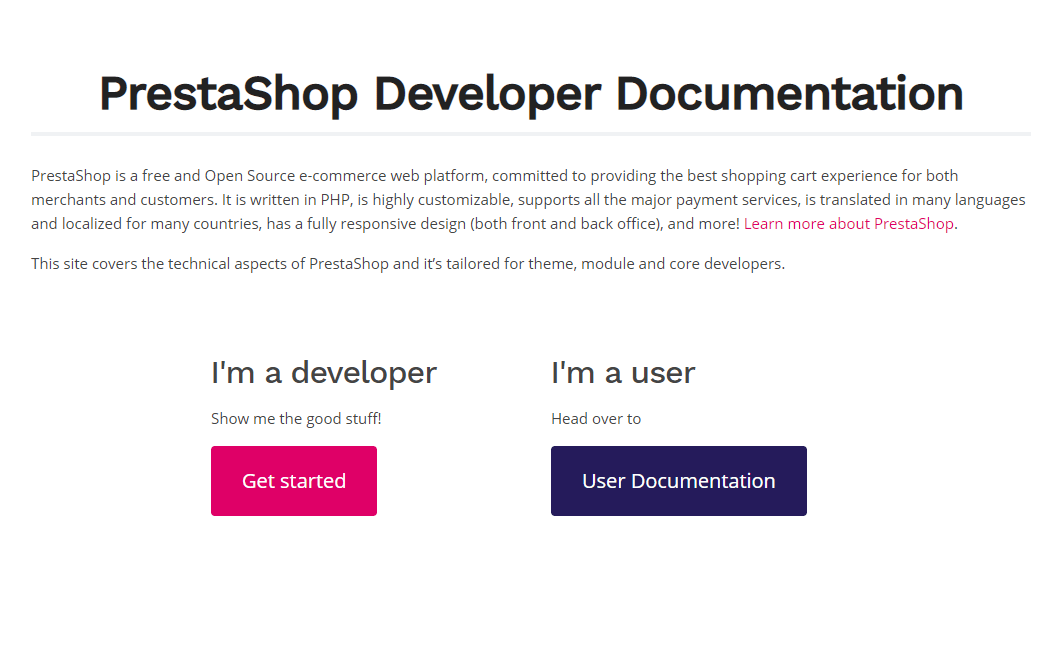Click the pink Get started call-to-action
Viewport: 1064px width, 647px height.
click(x=293, y=481)
